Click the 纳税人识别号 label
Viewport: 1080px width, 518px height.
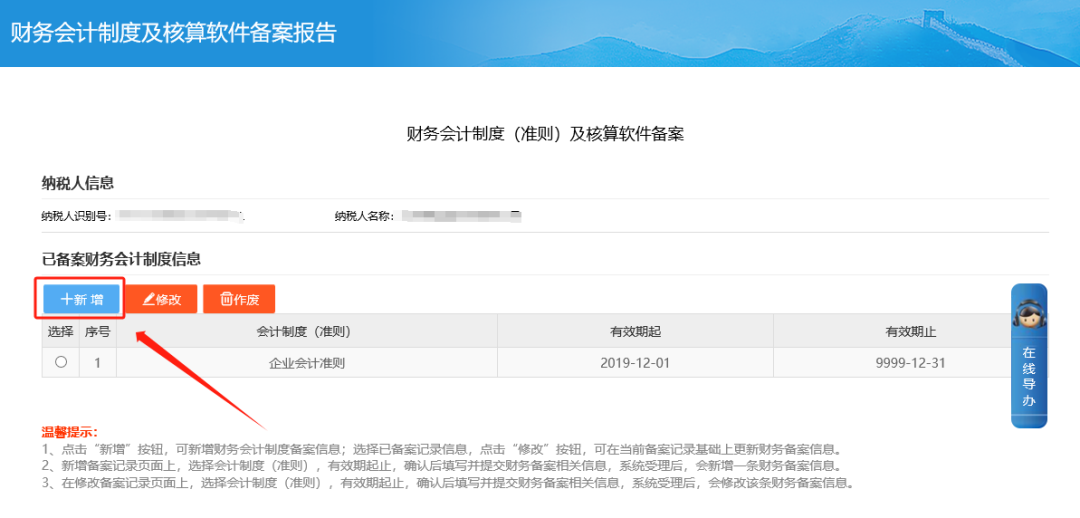tap(76, 217)
